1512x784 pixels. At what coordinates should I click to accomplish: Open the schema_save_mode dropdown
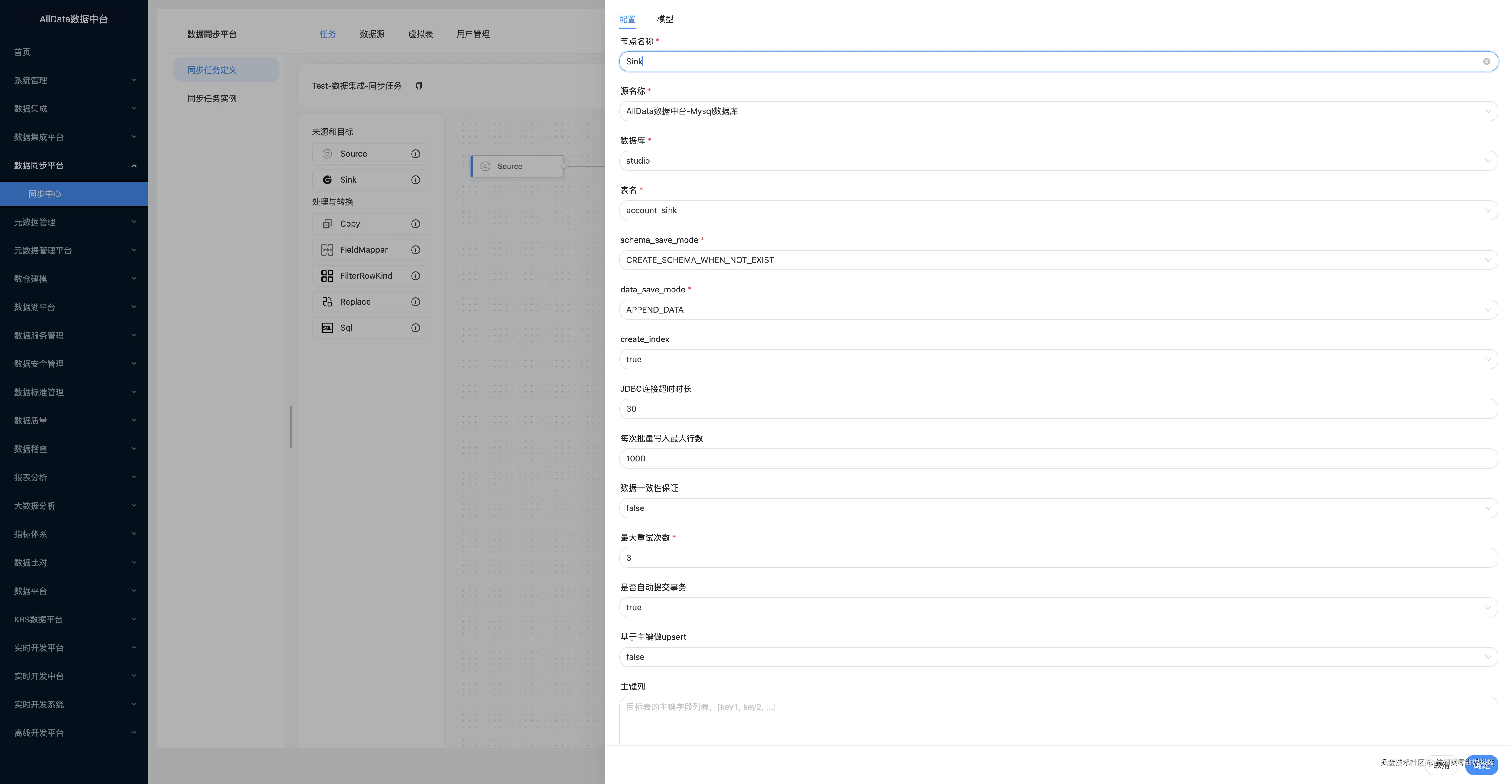pos(1058,260)
